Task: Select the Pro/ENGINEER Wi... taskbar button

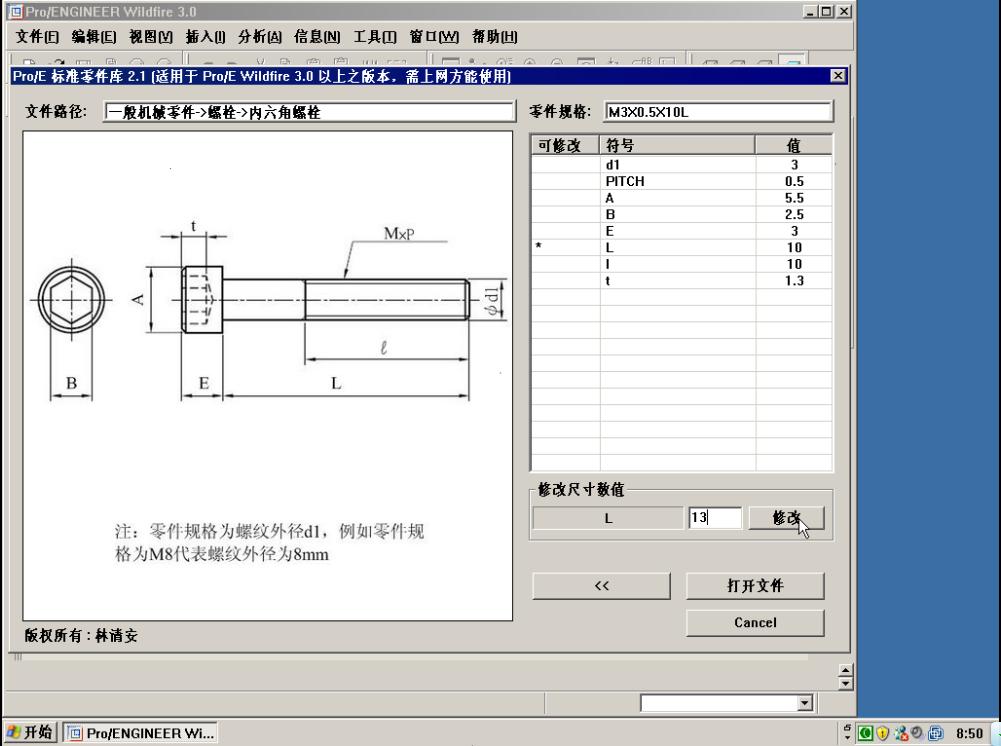Action: point(141,733)
